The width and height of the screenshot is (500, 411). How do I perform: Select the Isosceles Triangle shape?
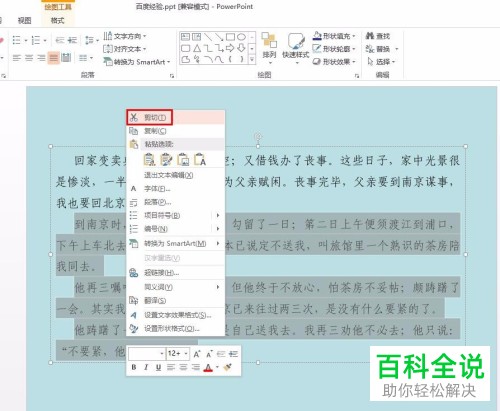click(197, 48)
